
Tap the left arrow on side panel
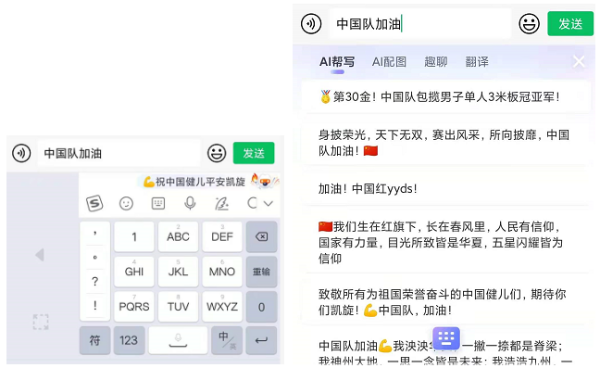(x=40, y=255)
